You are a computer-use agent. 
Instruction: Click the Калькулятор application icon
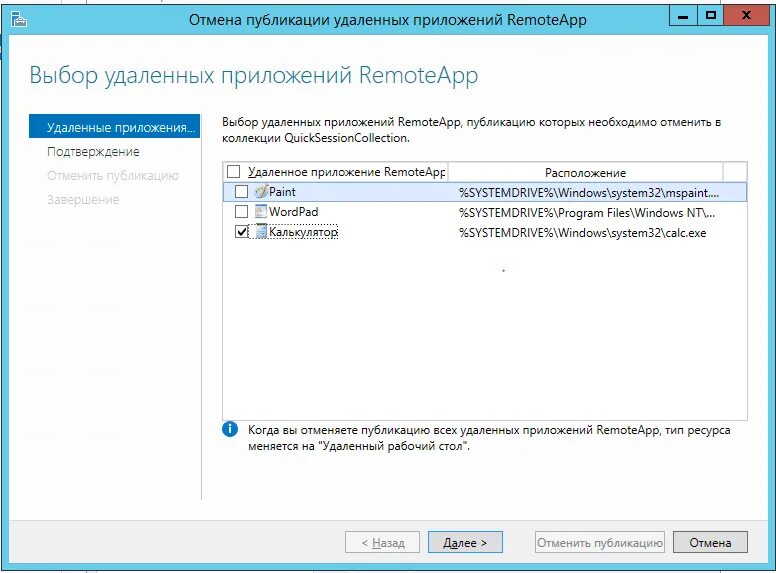tap(261, 232)
